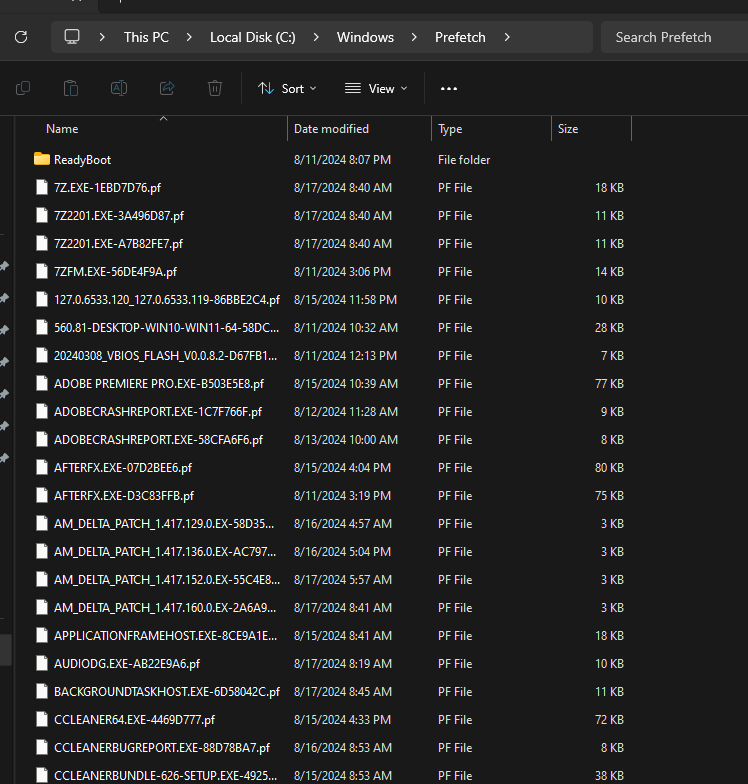Image resolution: width=748 pixels, height=784 pixels.
Task: Select AM_DELTA_PATCH_1.417.152.0.EX-55C4E8... file
Action: (x=167, y=580)
